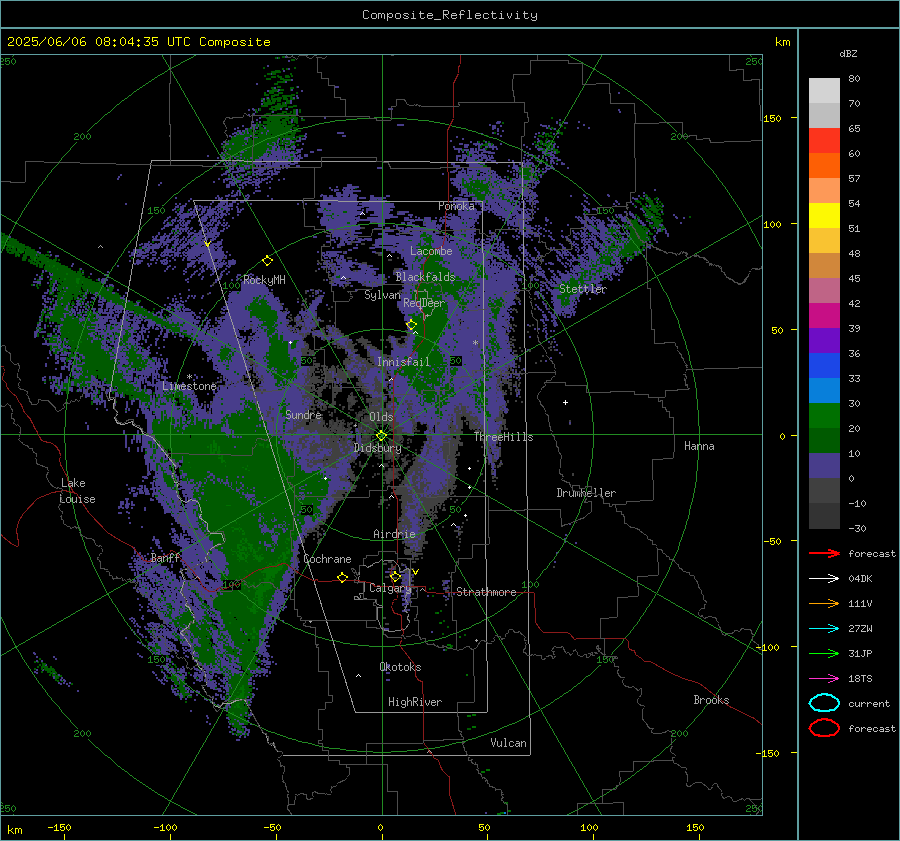This screenshot has height=841, width=900.
Task: Click the Didsbury city label
Action: click(378, 448)
